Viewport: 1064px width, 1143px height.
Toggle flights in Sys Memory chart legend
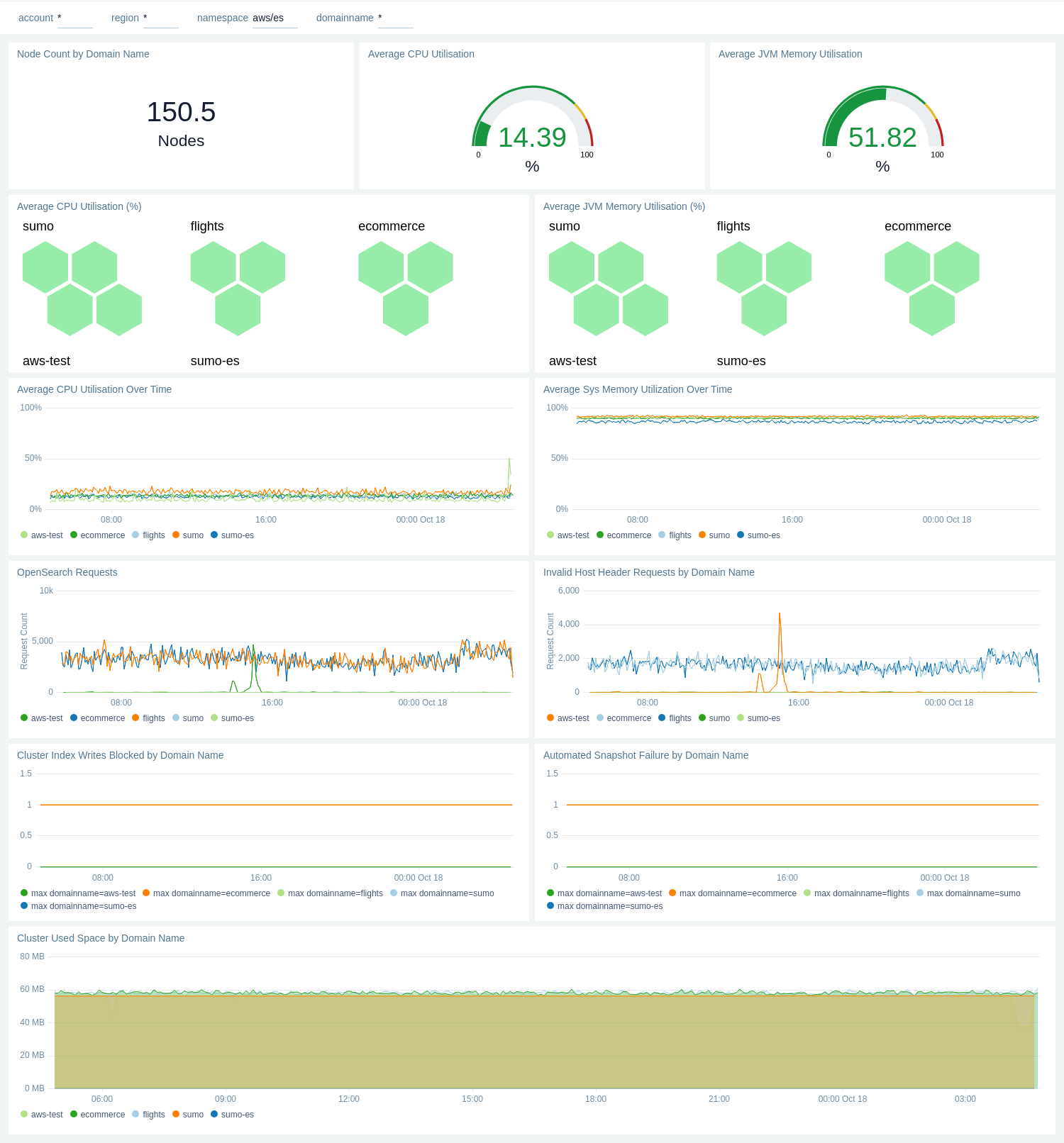tap(675, 535)
